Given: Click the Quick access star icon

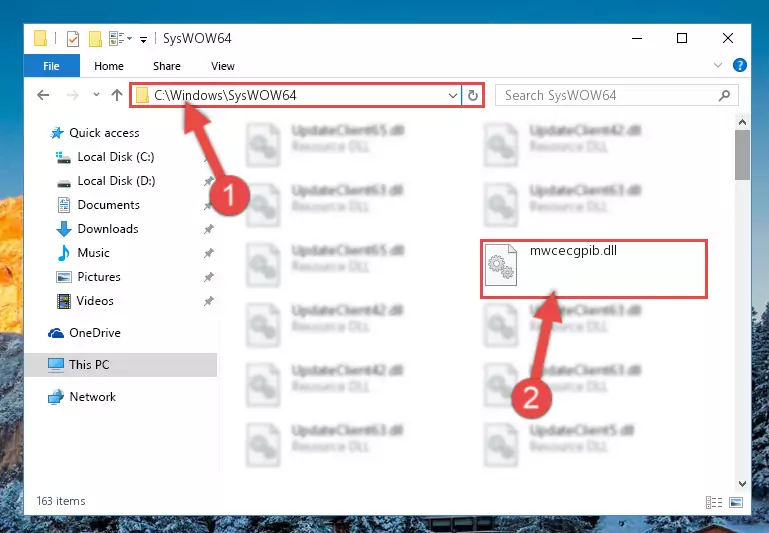Looking at the screenshot, I should [57, 133].
